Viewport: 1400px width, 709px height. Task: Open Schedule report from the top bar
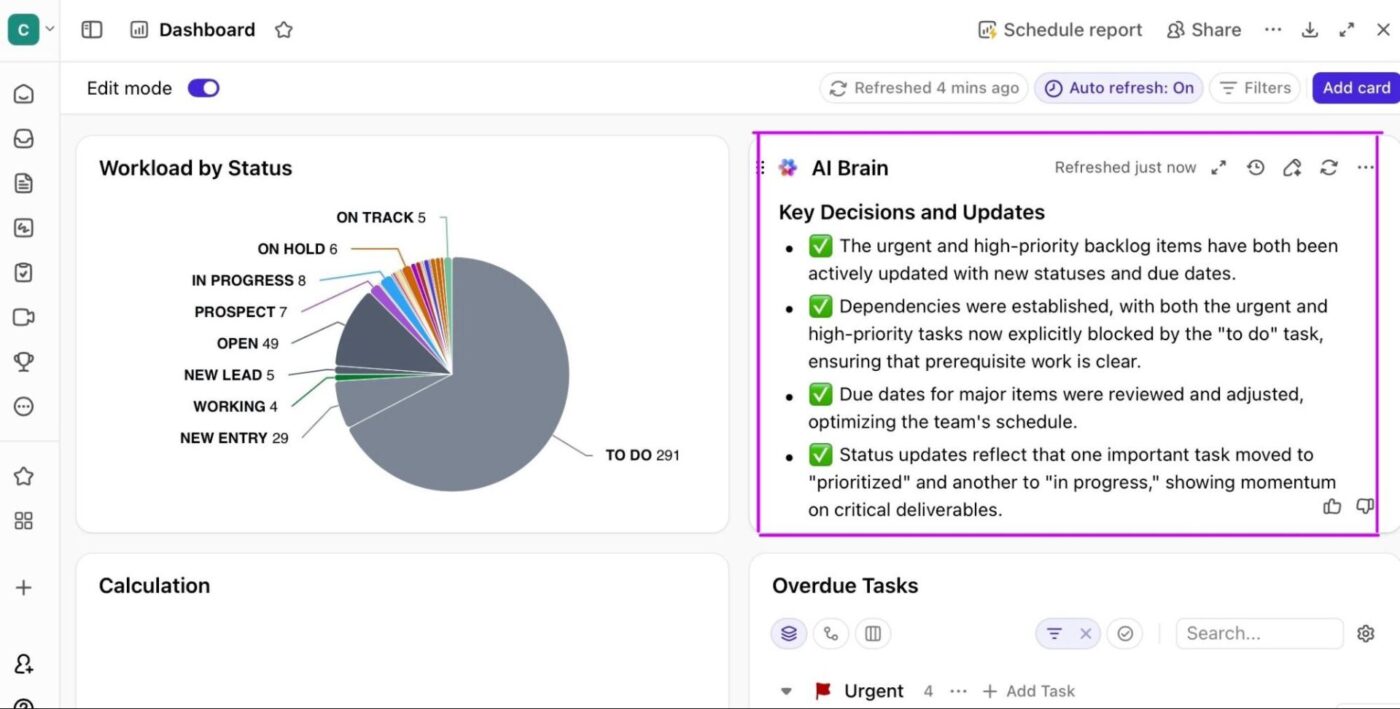(x=1059, y=29)
